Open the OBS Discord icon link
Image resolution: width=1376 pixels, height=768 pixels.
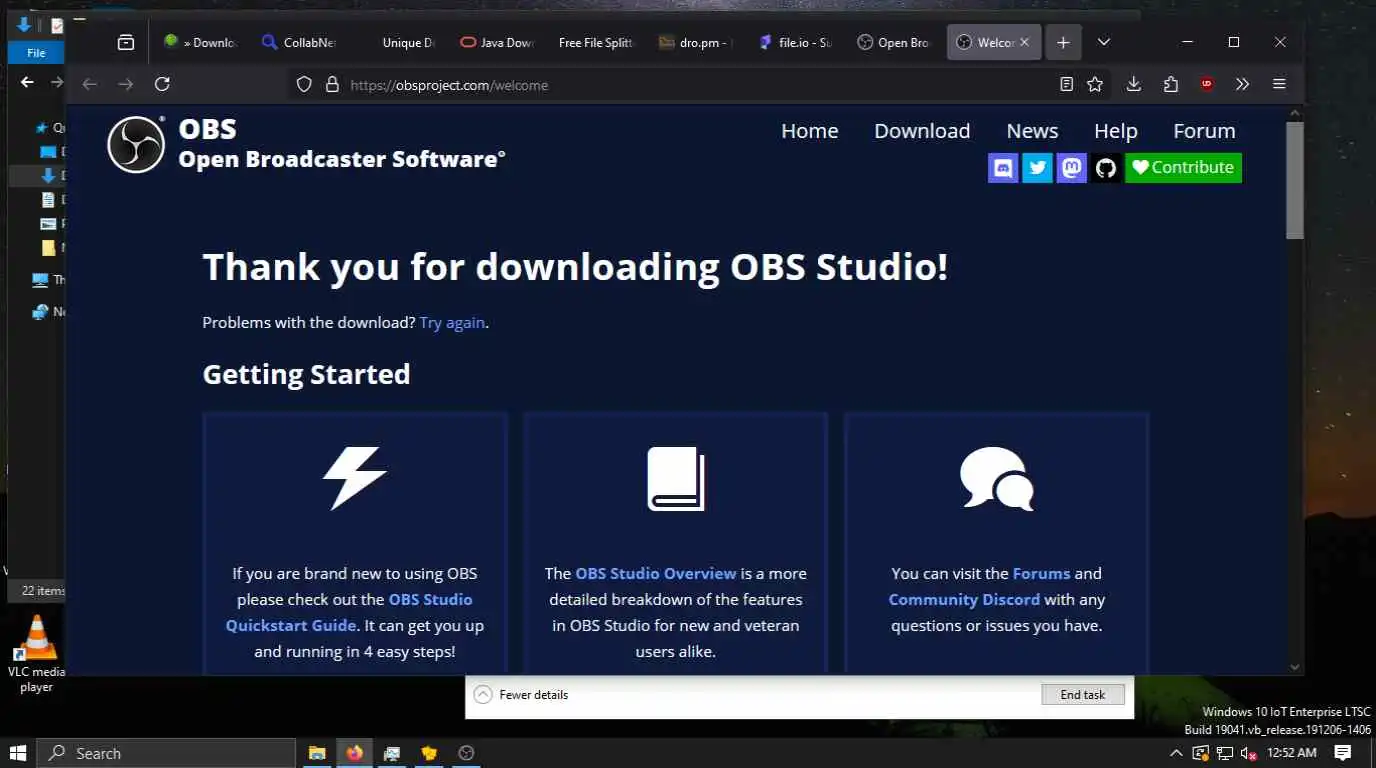point(1003,168)
